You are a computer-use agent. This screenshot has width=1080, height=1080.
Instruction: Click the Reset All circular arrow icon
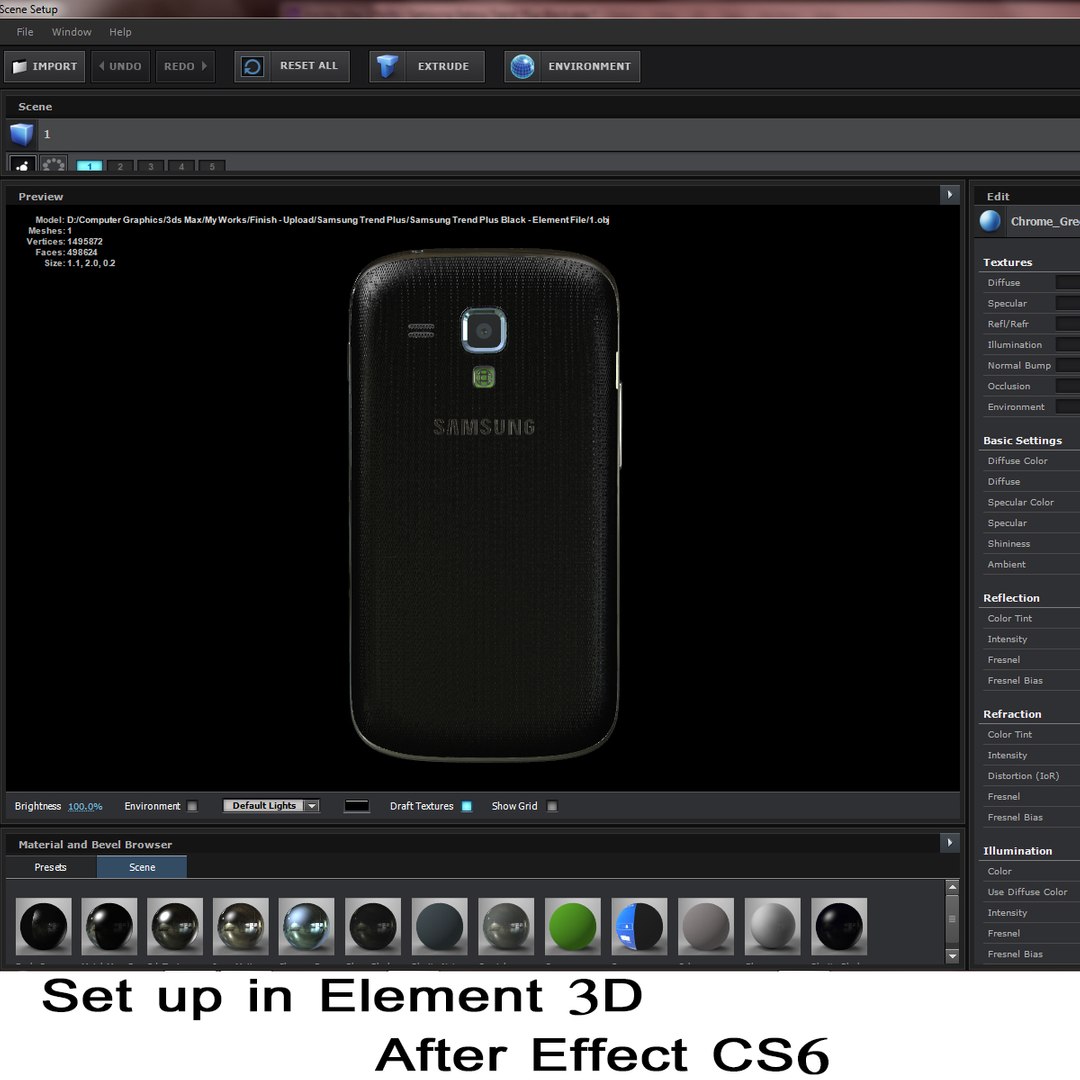click(253, 66)
